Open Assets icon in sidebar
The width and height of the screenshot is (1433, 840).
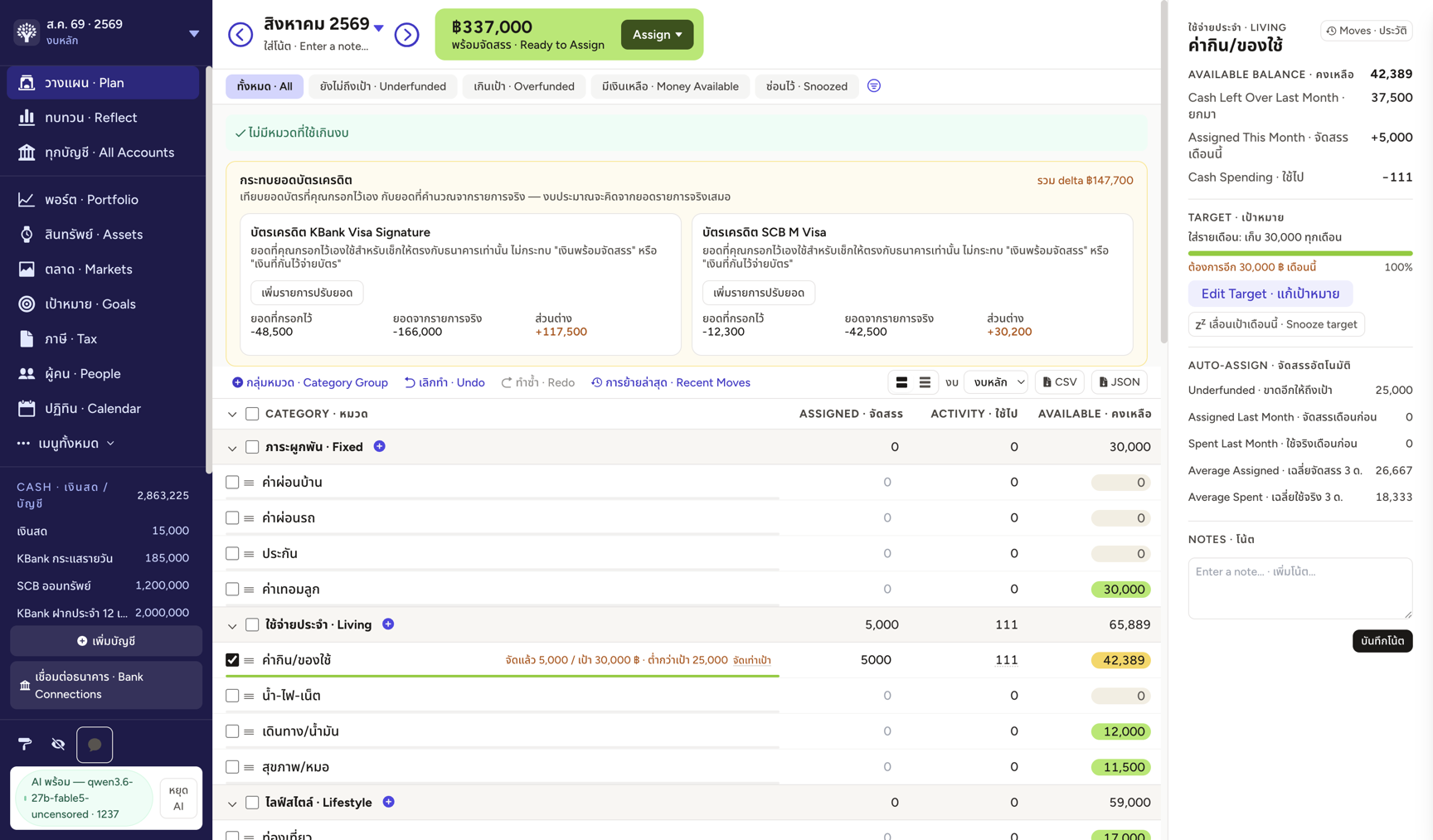27,235
